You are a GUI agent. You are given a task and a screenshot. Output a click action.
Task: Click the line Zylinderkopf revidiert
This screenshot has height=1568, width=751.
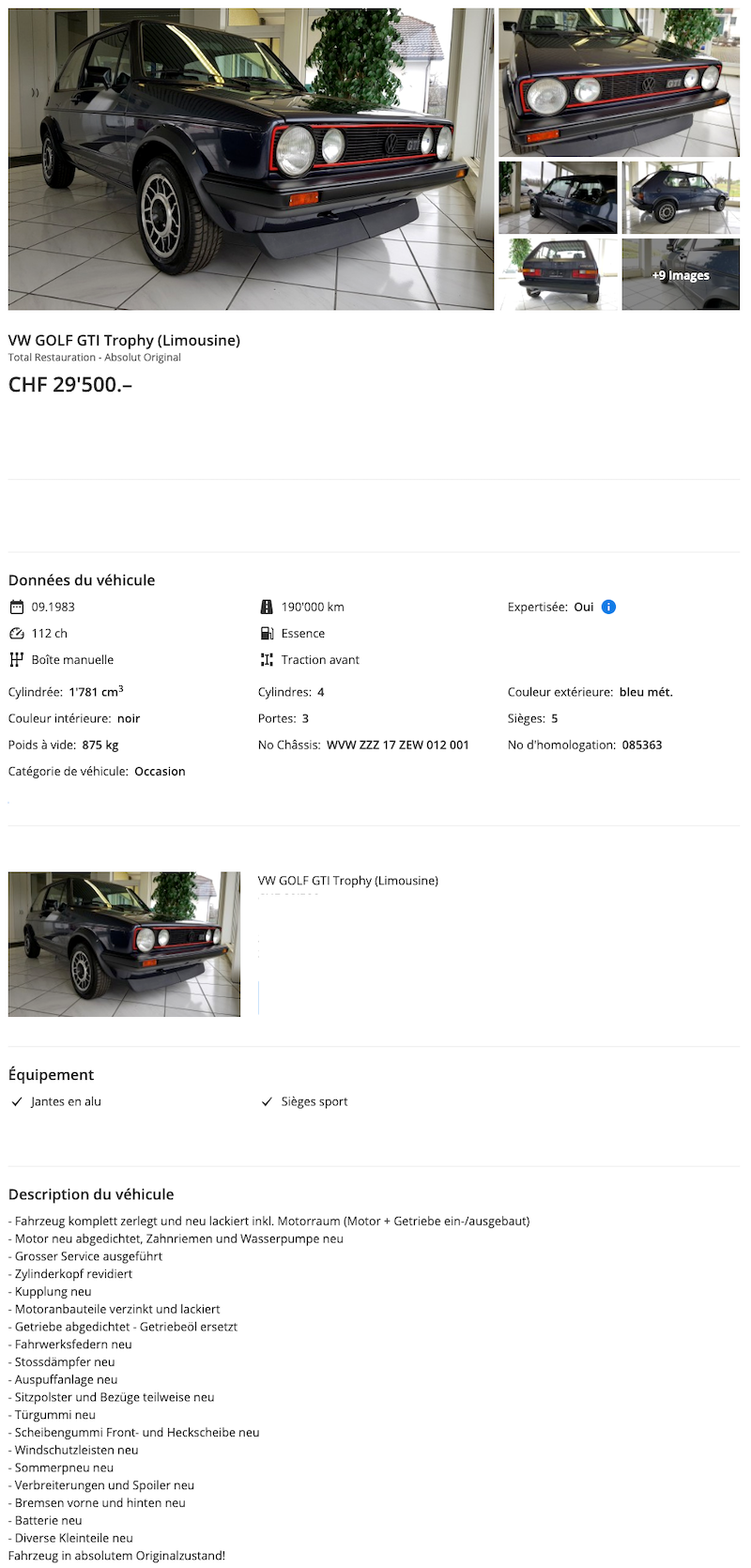70,1274
